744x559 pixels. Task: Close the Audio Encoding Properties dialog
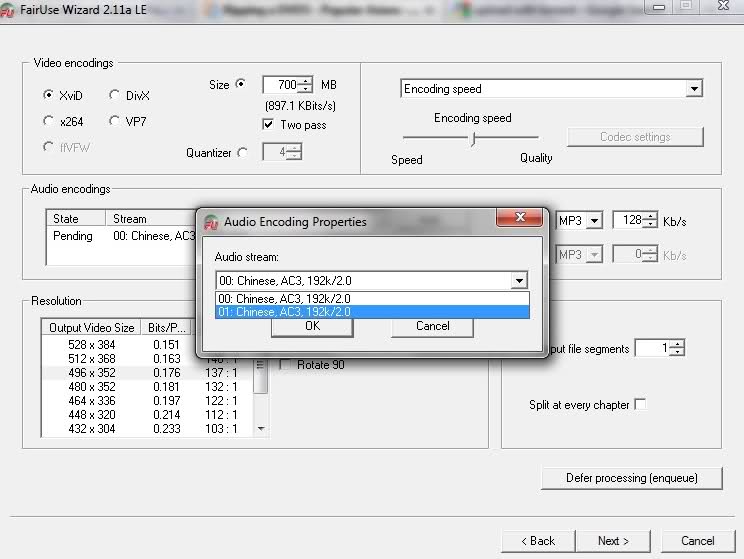(520, 217)
